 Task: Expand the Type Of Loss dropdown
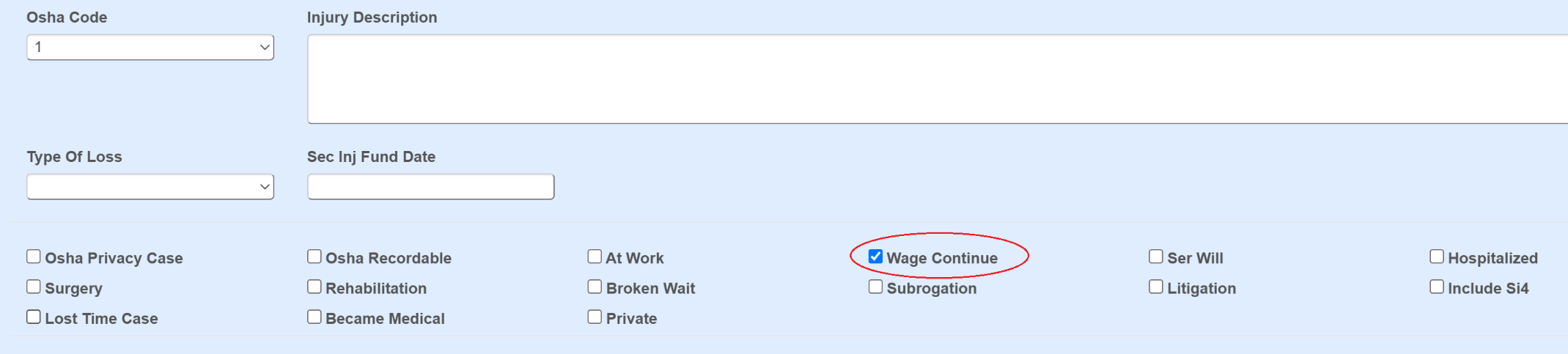pos(150,187)
